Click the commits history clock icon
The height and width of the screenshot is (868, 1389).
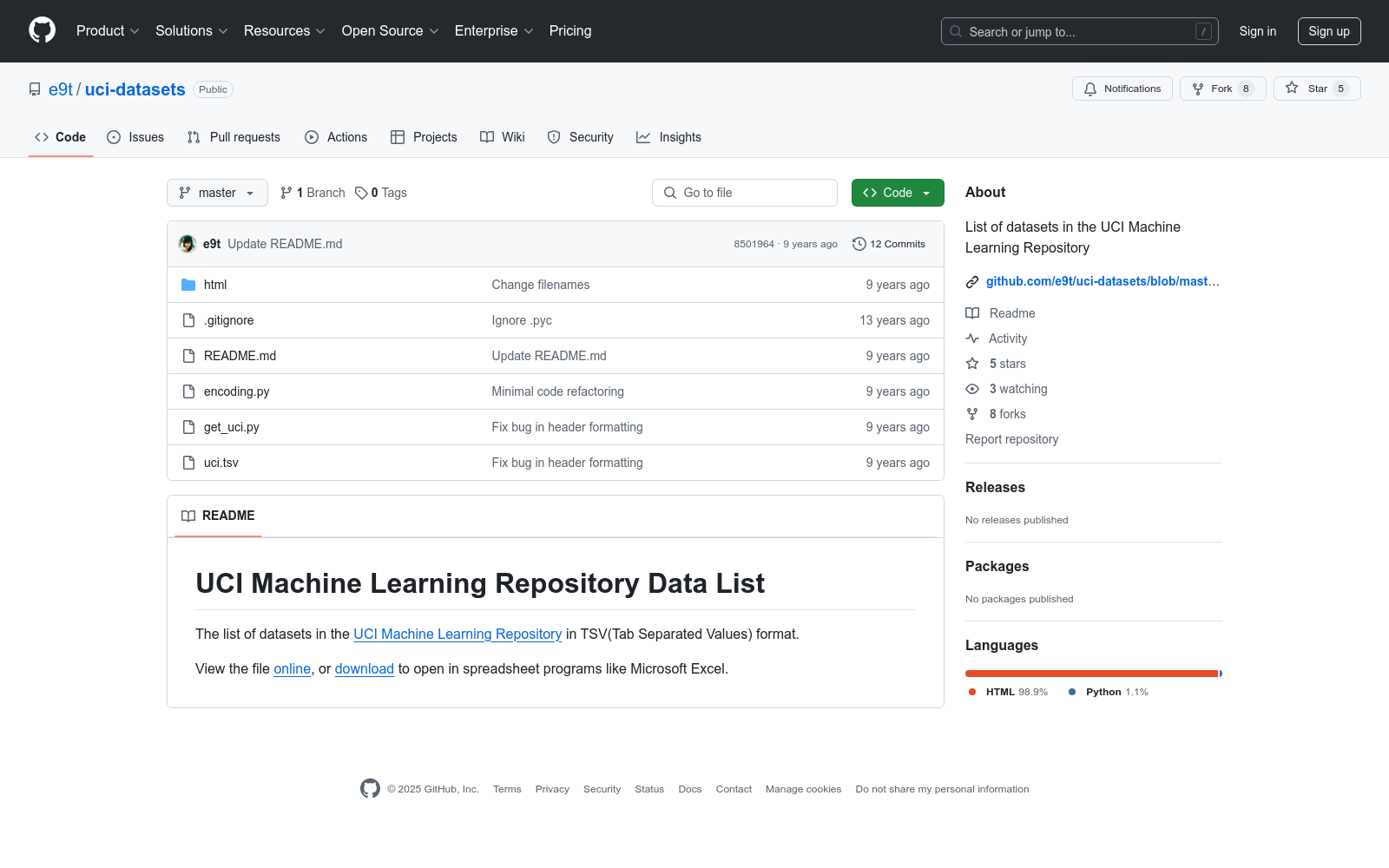[x=859, y=244]
